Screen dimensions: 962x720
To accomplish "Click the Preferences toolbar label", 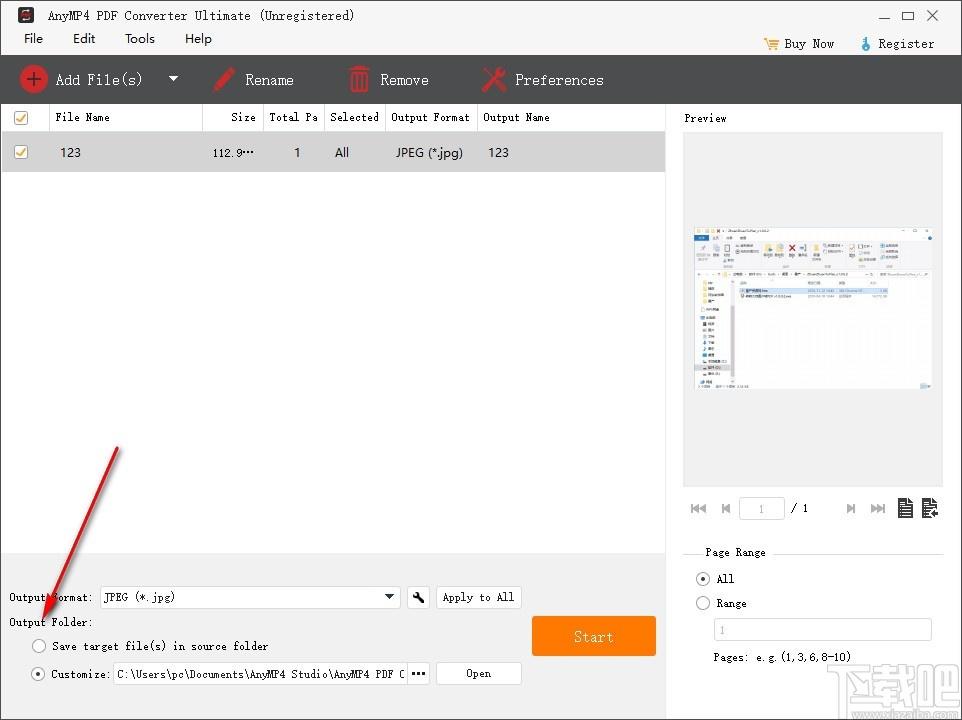I will (x=559, y=80).
